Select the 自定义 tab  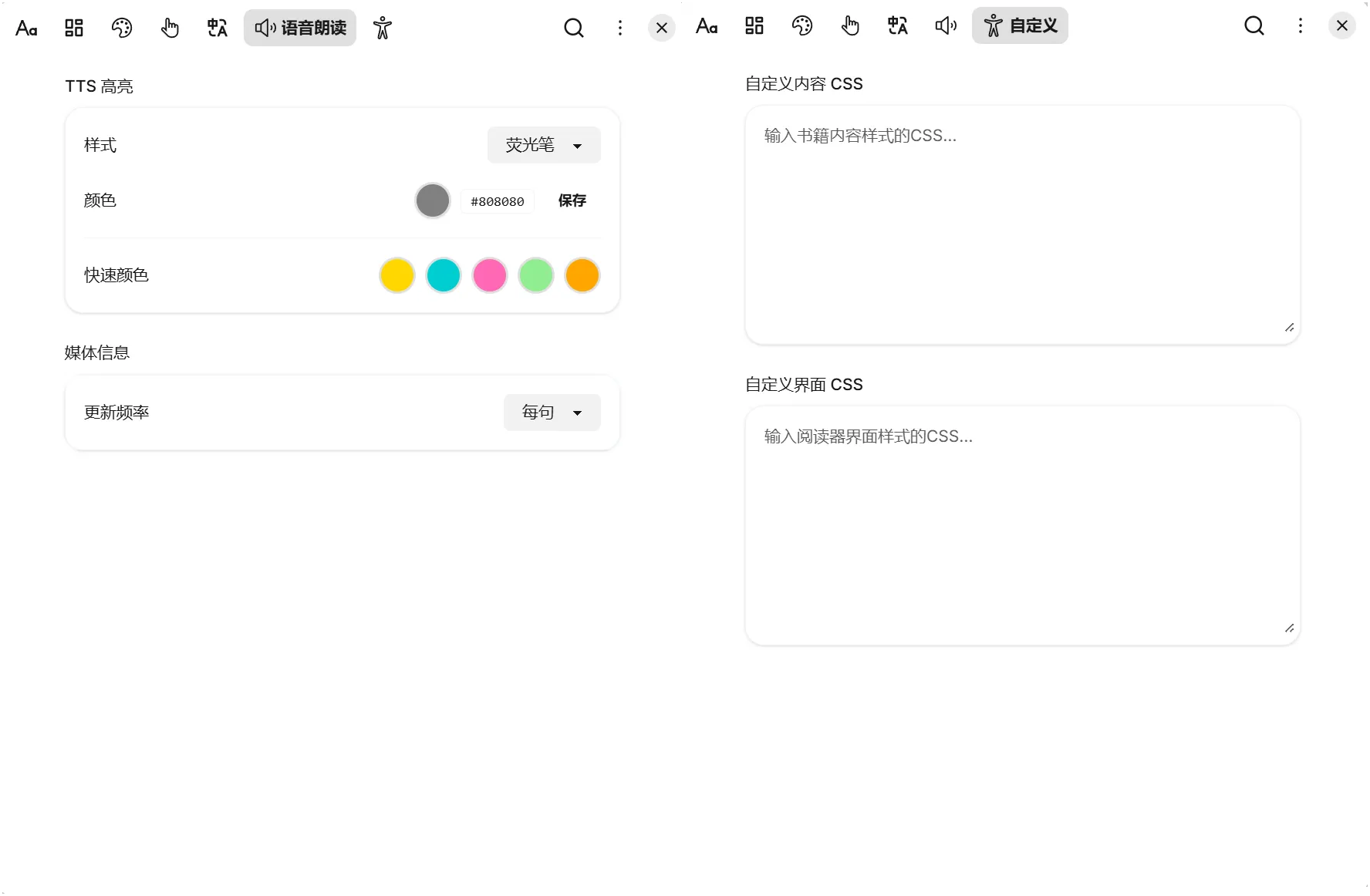pos(1020,26)
